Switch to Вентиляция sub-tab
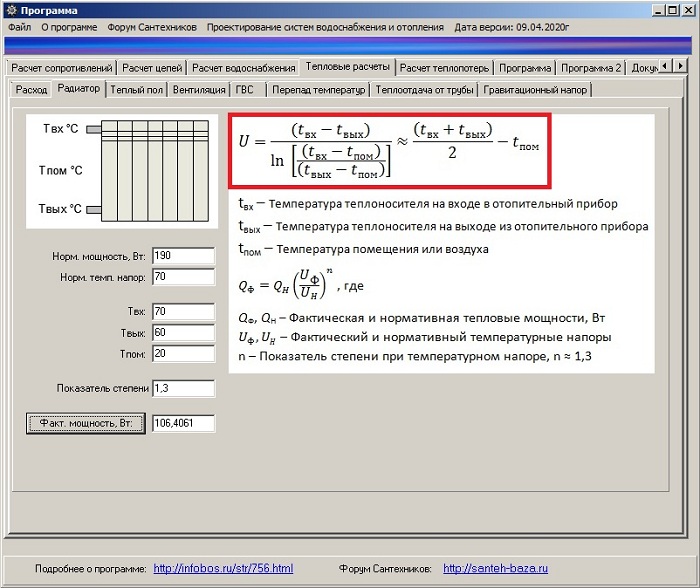Screen dimensions: 700x588 [x=199, y=89]
